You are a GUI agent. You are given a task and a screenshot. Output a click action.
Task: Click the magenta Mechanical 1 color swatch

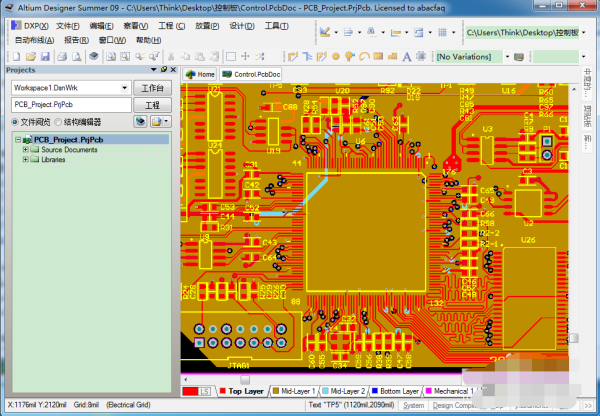(x=429, y=391)
